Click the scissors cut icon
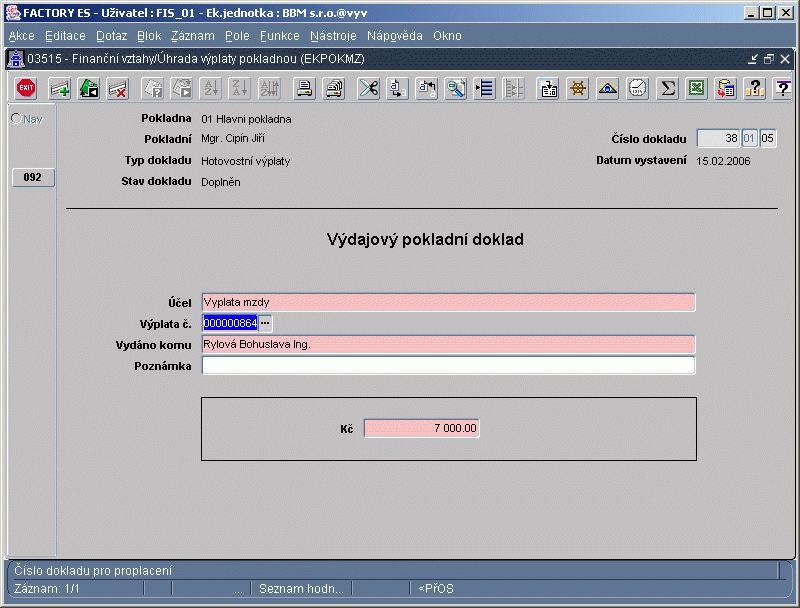Screen dimensions: 800x608 (x=368, y=88)
